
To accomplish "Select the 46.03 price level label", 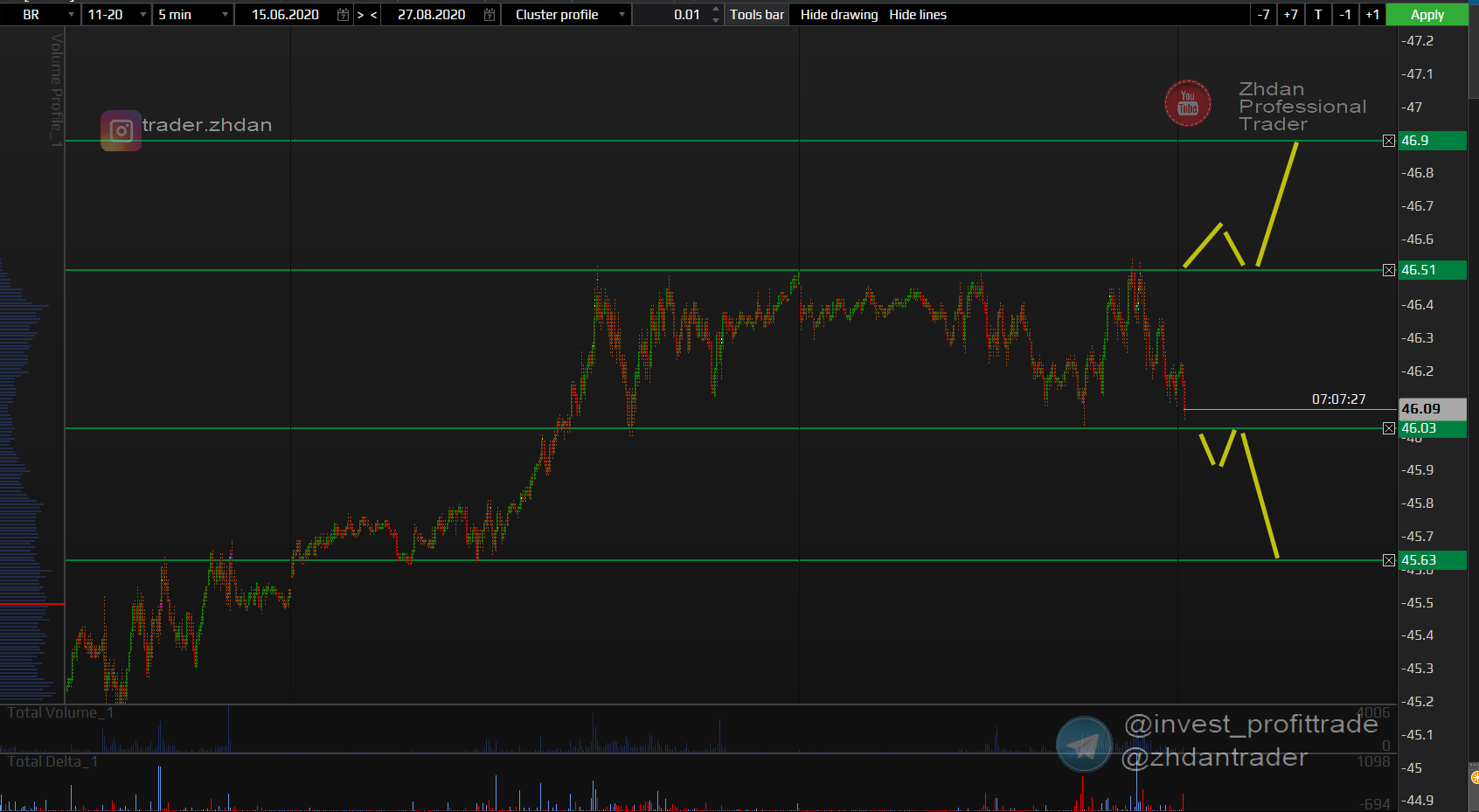I will coord(1432,429).
